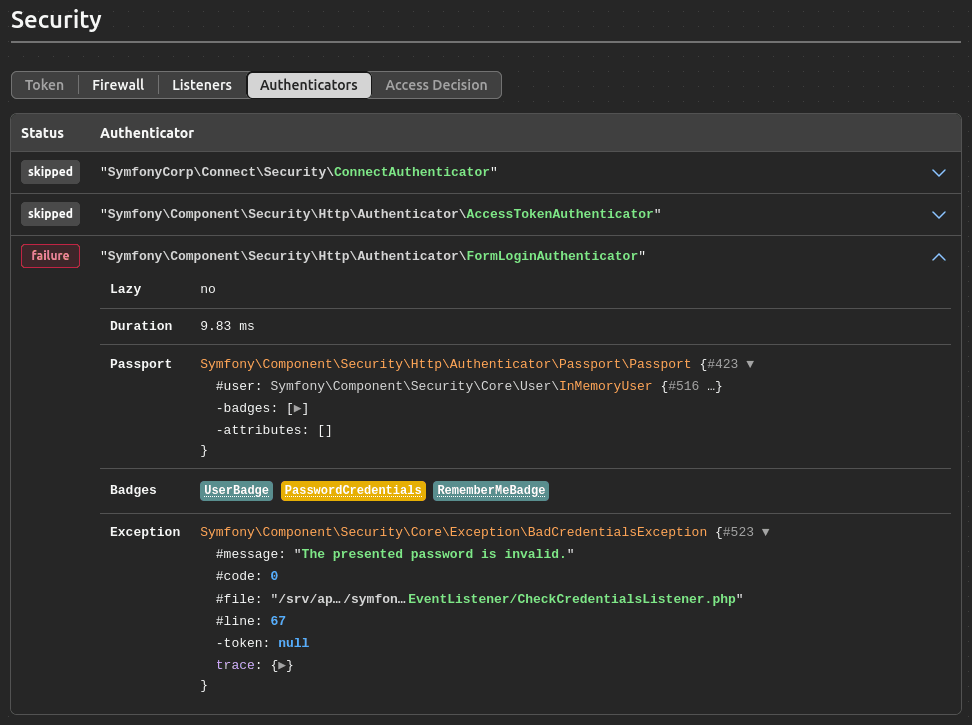Click the RememberMeBadge badge

(491, 490)
